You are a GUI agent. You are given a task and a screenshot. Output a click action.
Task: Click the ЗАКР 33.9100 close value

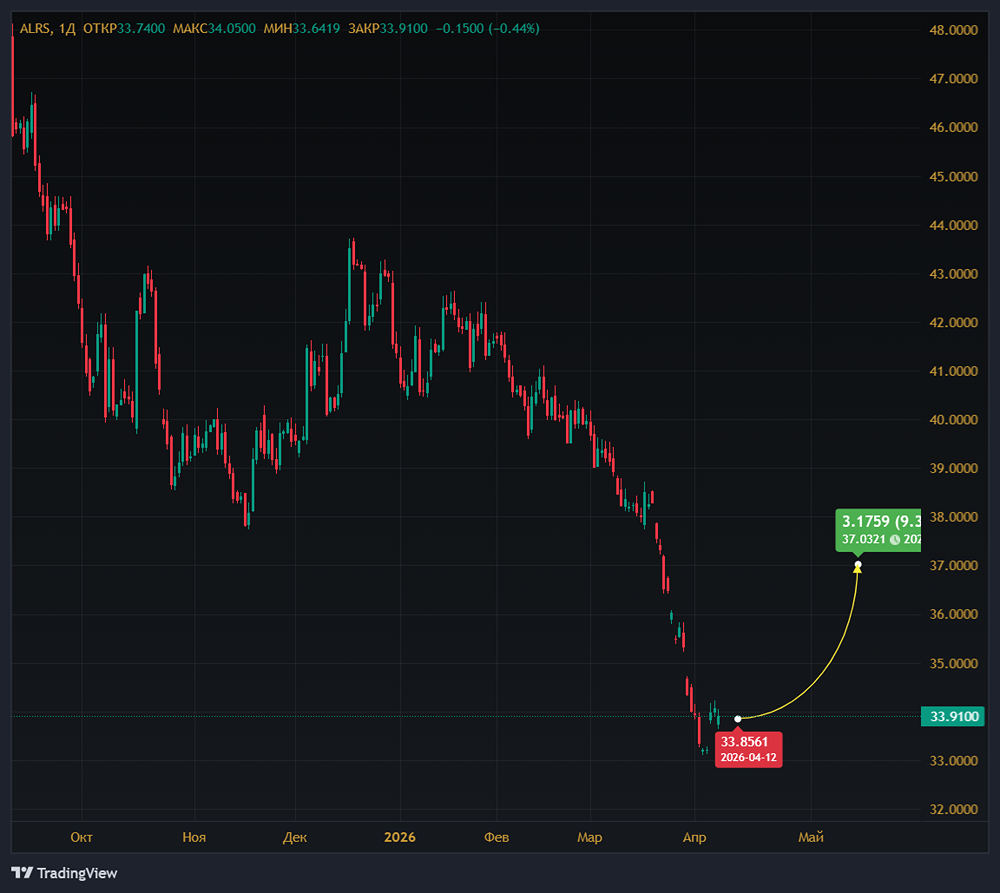tap(388, 29)
